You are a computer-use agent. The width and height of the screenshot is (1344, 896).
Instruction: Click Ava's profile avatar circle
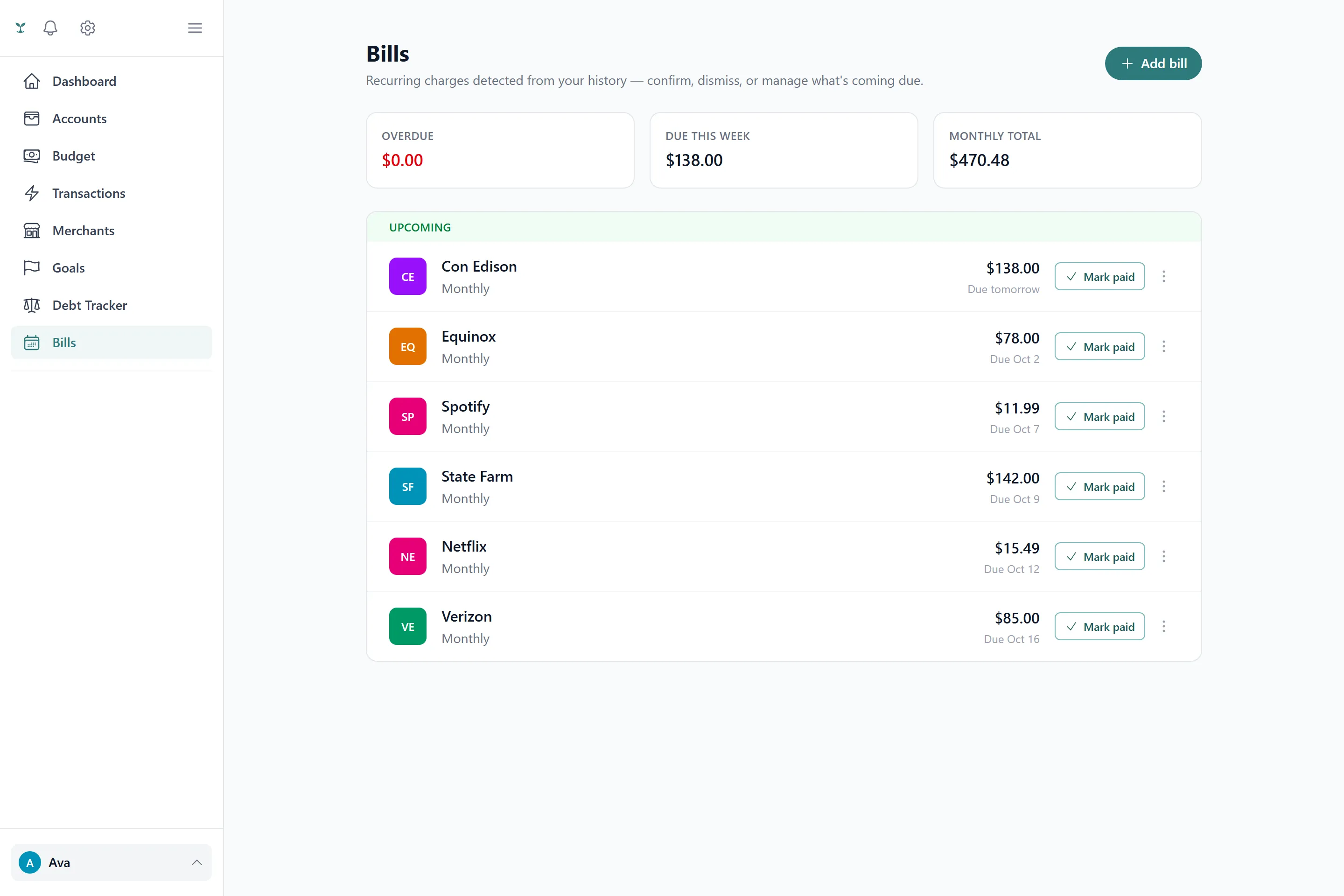pyautogui.click(x=30, y=862)
